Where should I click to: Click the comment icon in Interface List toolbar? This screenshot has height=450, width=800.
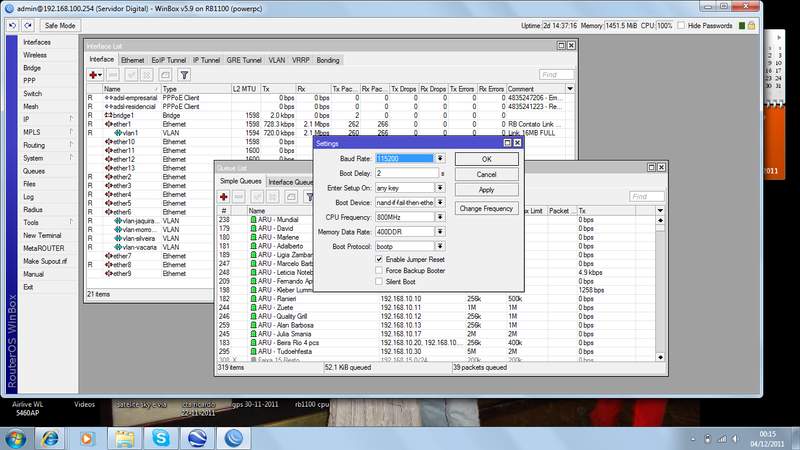point(165,75)
